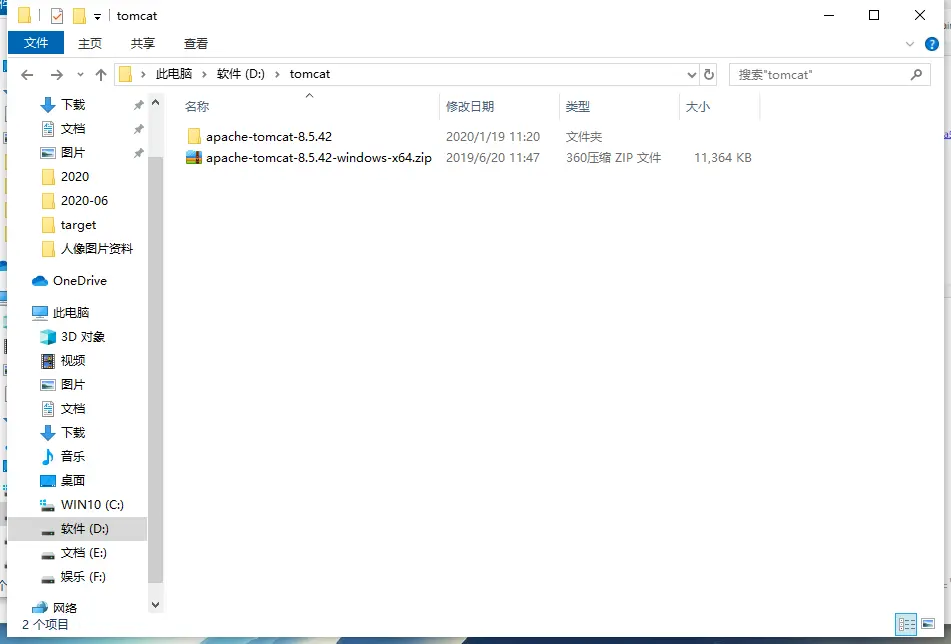Click the refresh button in address bar
Image resolution: width=951 pixels, height=644 pixels.
tap(708, 75)
